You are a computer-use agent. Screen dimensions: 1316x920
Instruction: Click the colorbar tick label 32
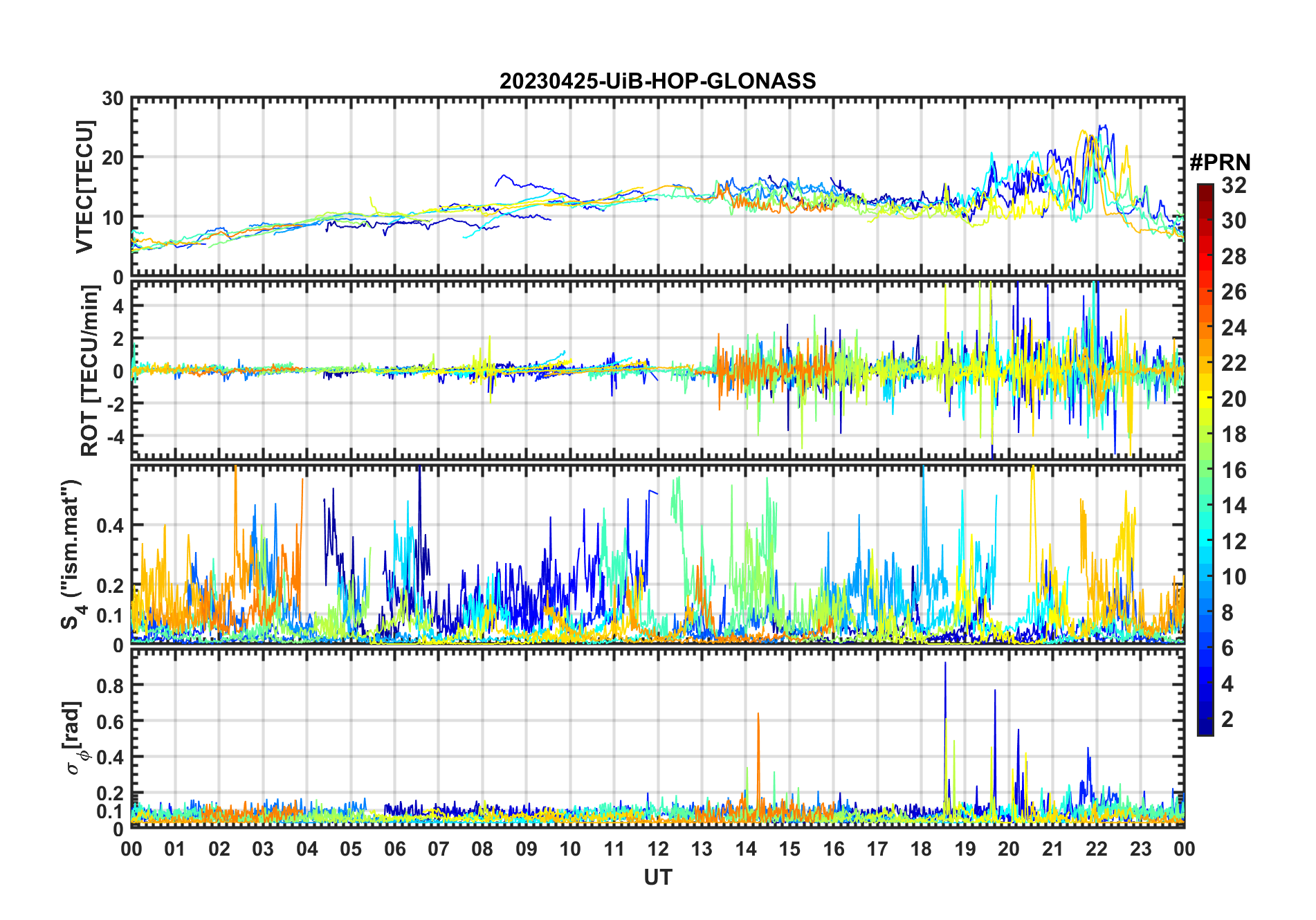pos(1234,185)
